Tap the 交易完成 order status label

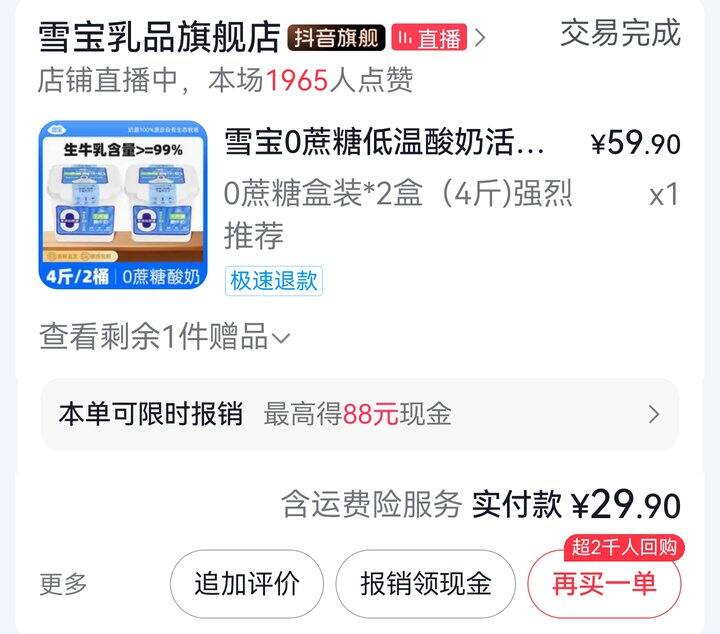pos(620,33)
